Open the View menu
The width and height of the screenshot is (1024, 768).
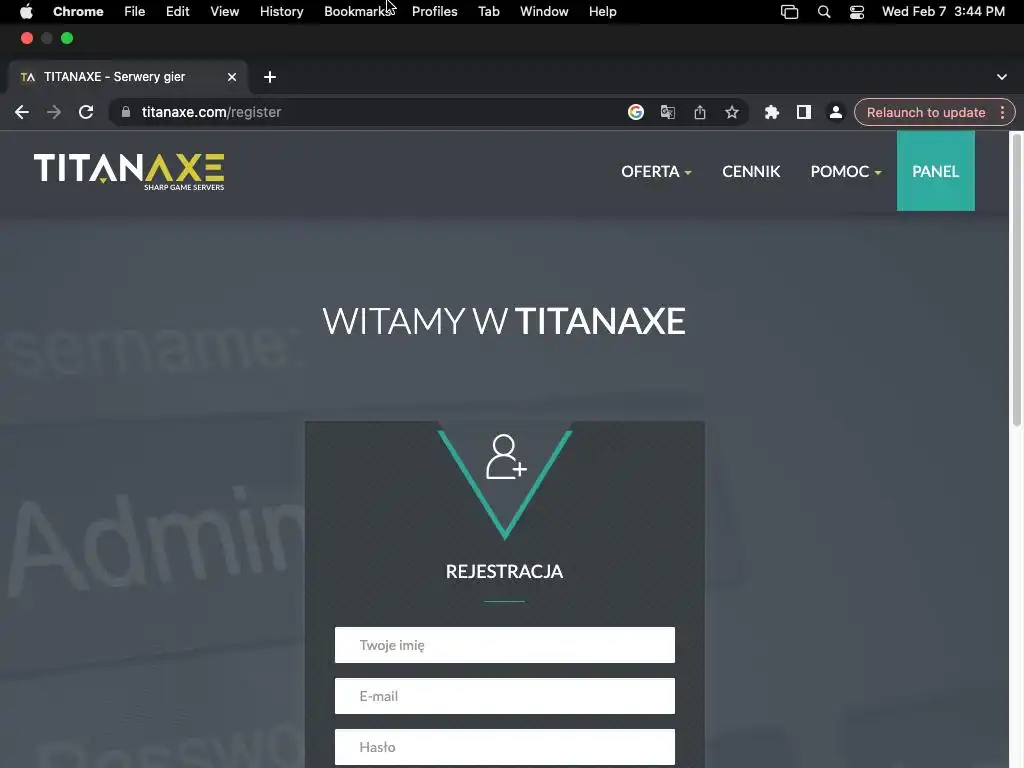[x=225, y=12]
